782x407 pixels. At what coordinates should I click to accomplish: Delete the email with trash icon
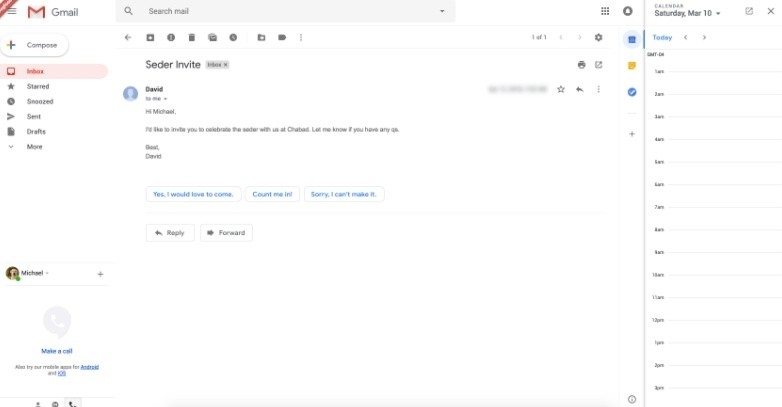click(x=191, y=37)
